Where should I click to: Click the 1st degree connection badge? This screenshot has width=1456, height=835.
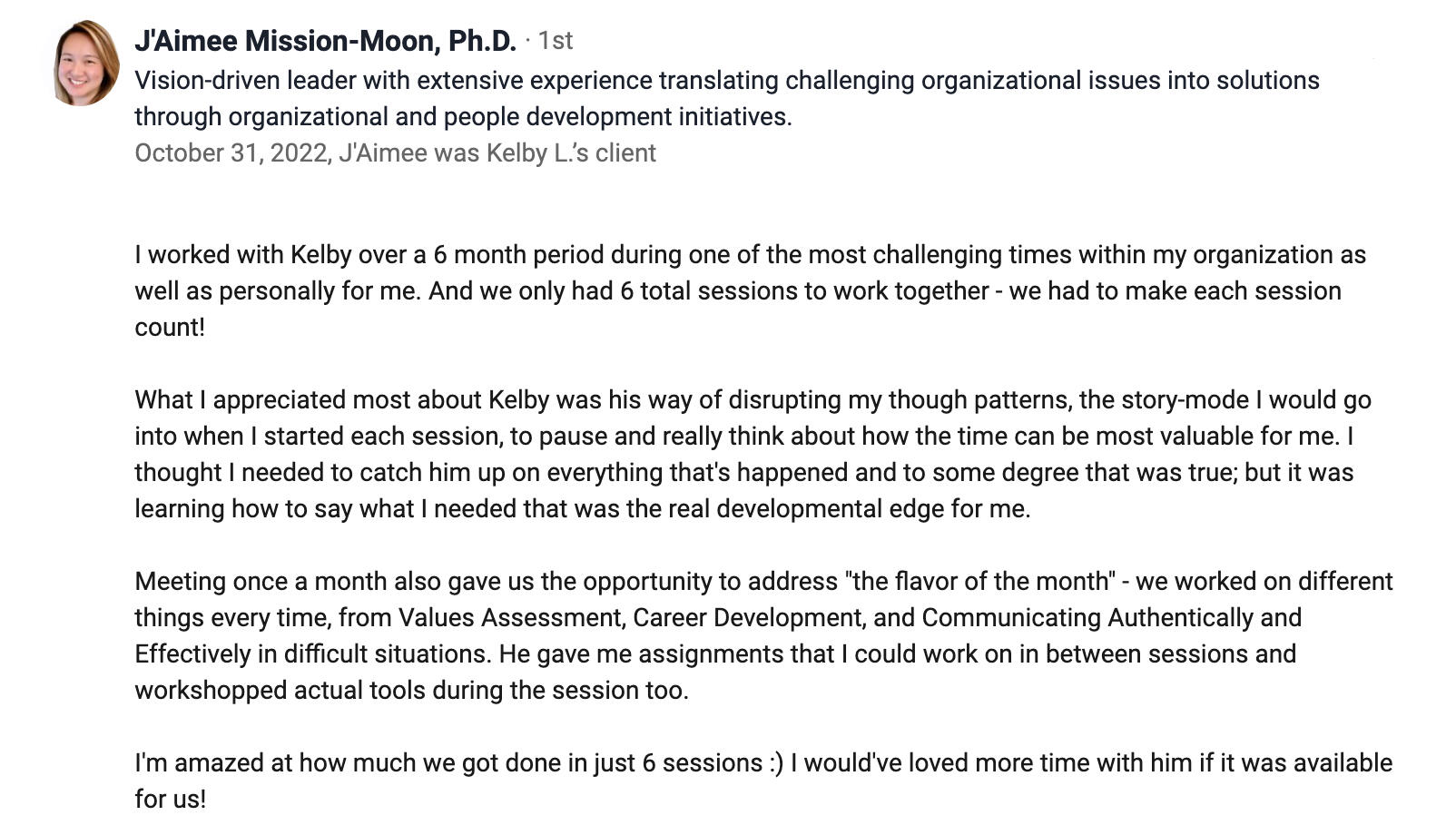[555, 41]
